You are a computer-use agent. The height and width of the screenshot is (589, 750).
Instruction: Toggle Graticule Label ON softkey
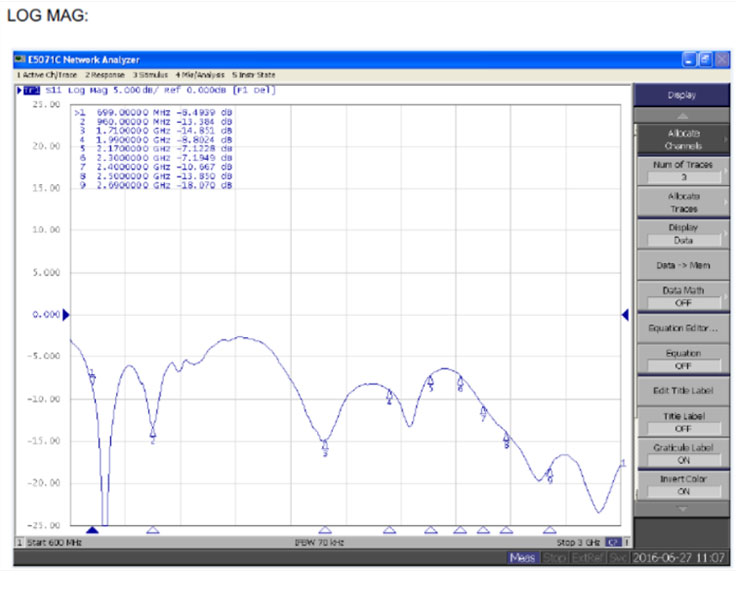(x=683, y=454)
